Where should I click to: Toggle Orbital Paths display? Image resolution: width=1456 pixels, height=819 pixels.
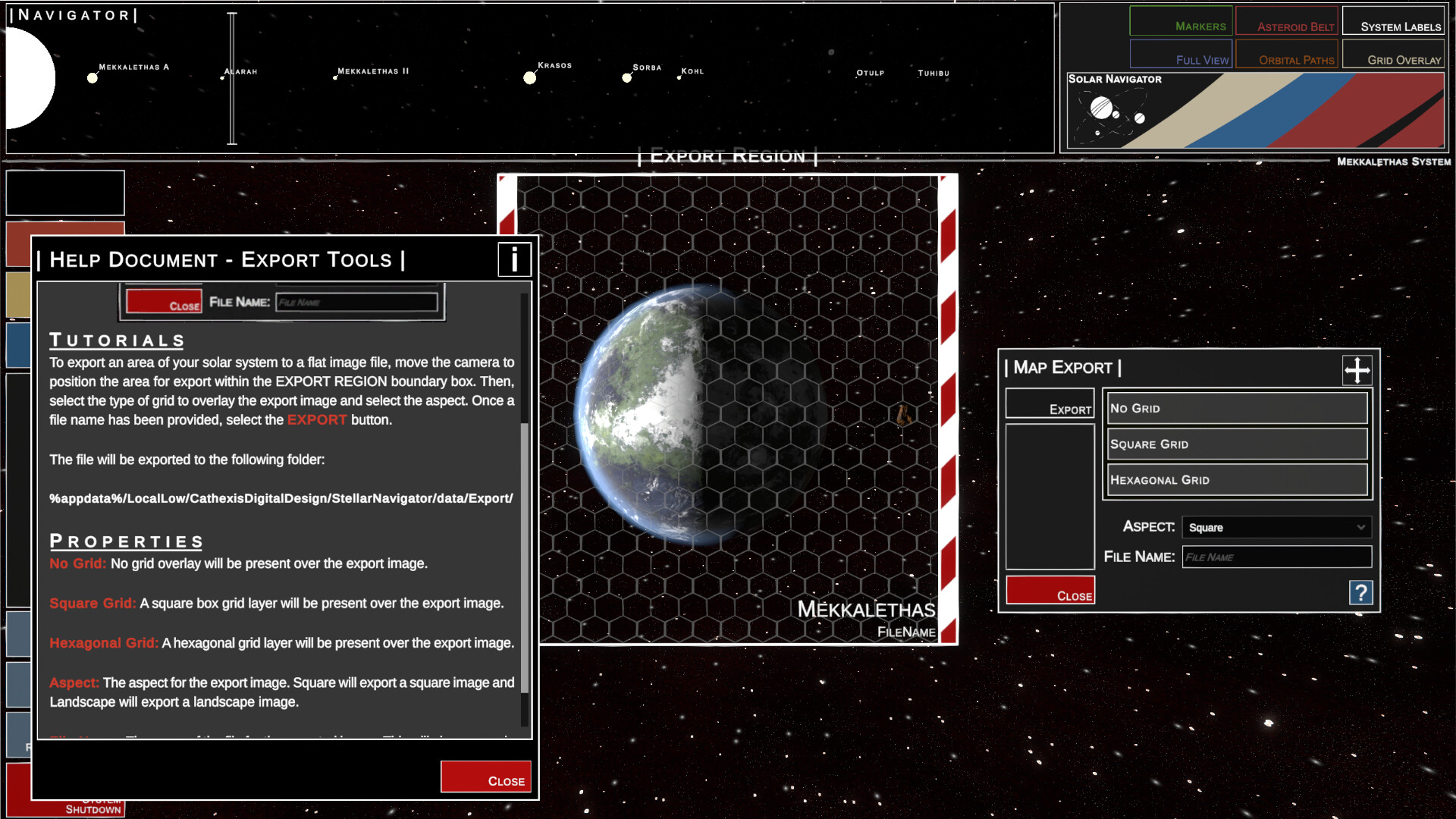1287,54
